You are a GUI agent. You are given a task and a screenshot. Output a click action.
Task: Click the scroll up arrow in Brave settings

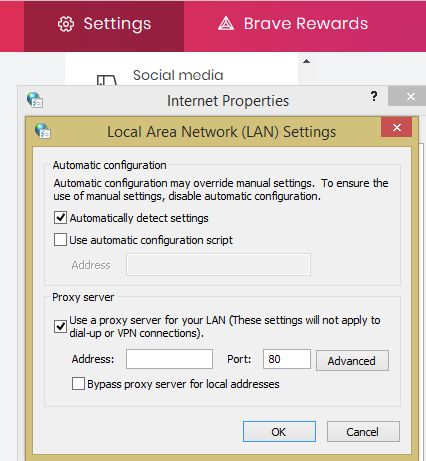tap(306, 61)
